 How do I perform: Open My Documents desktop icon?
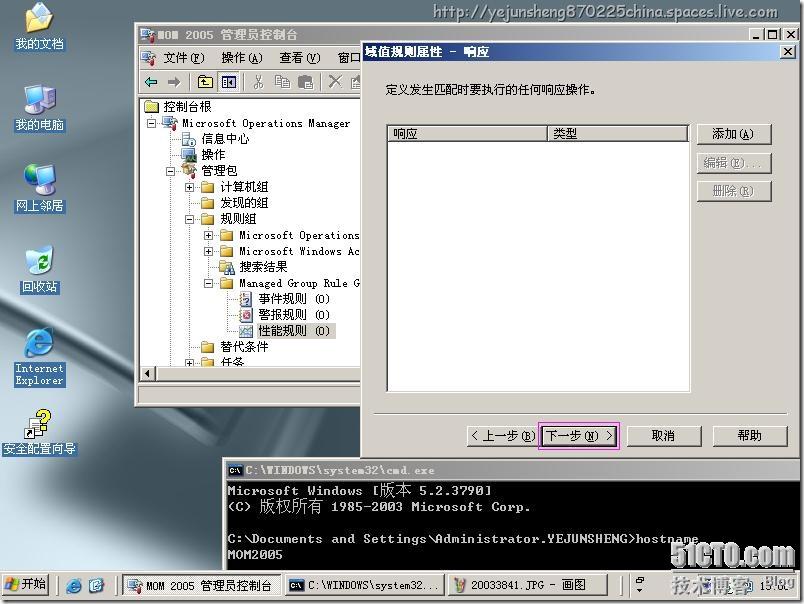pyautogui.click(x=39, y=27)
